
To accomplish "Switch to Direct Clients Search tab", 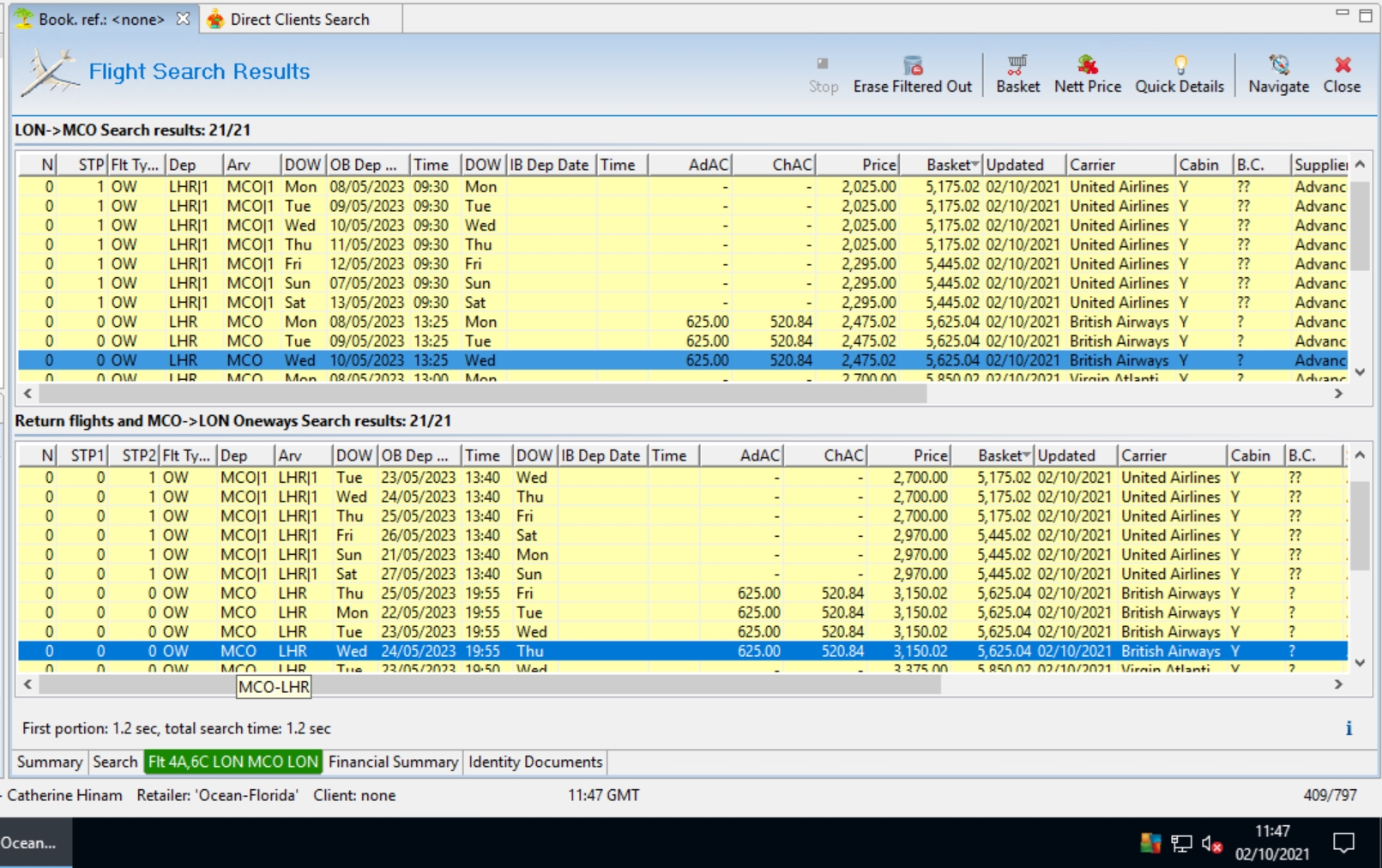I will tap(299, 19).
